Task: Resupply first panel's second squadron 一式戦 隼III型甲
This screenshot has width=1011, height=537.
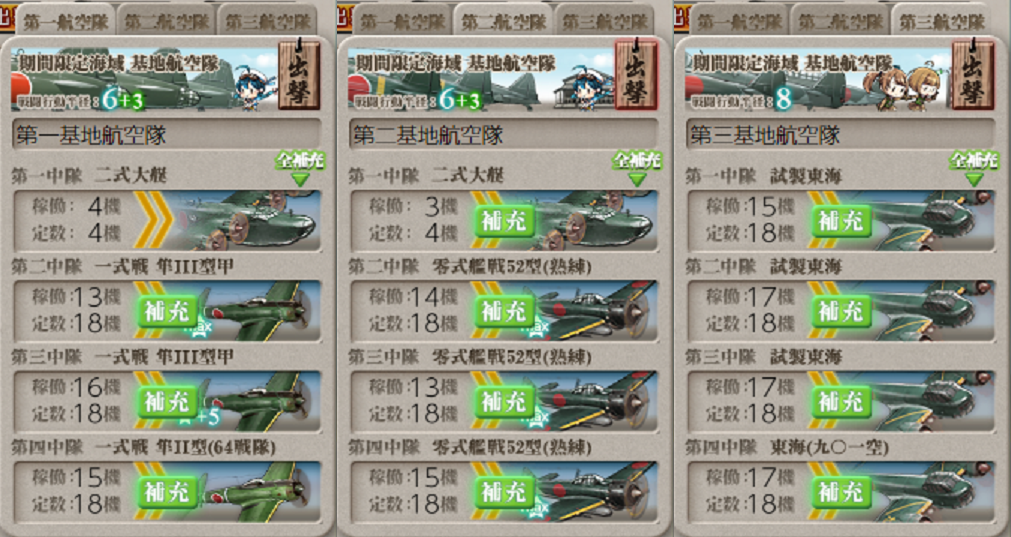Action: 167,311
